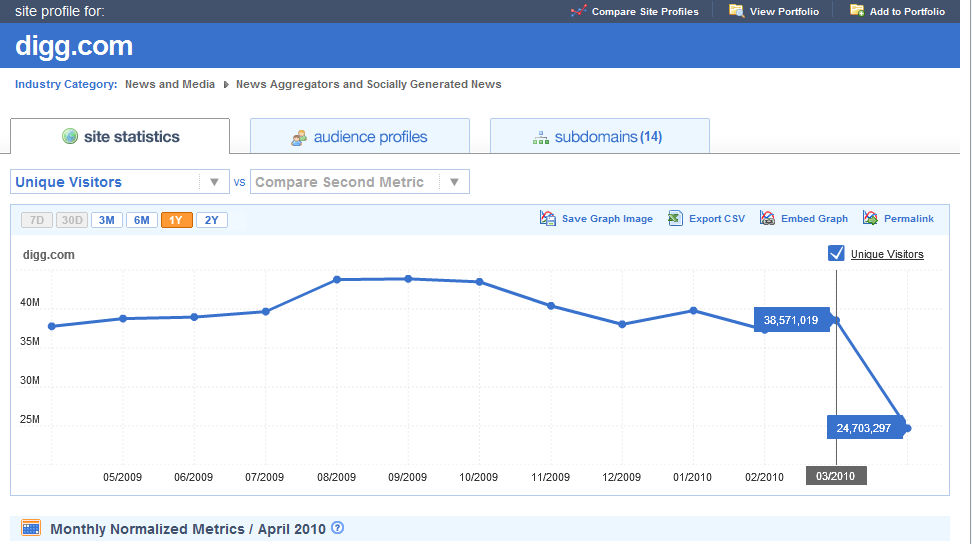Click the View Portfolio folder icon
Image resolution: width=972 pixels, height=544 pixels.
736,11
